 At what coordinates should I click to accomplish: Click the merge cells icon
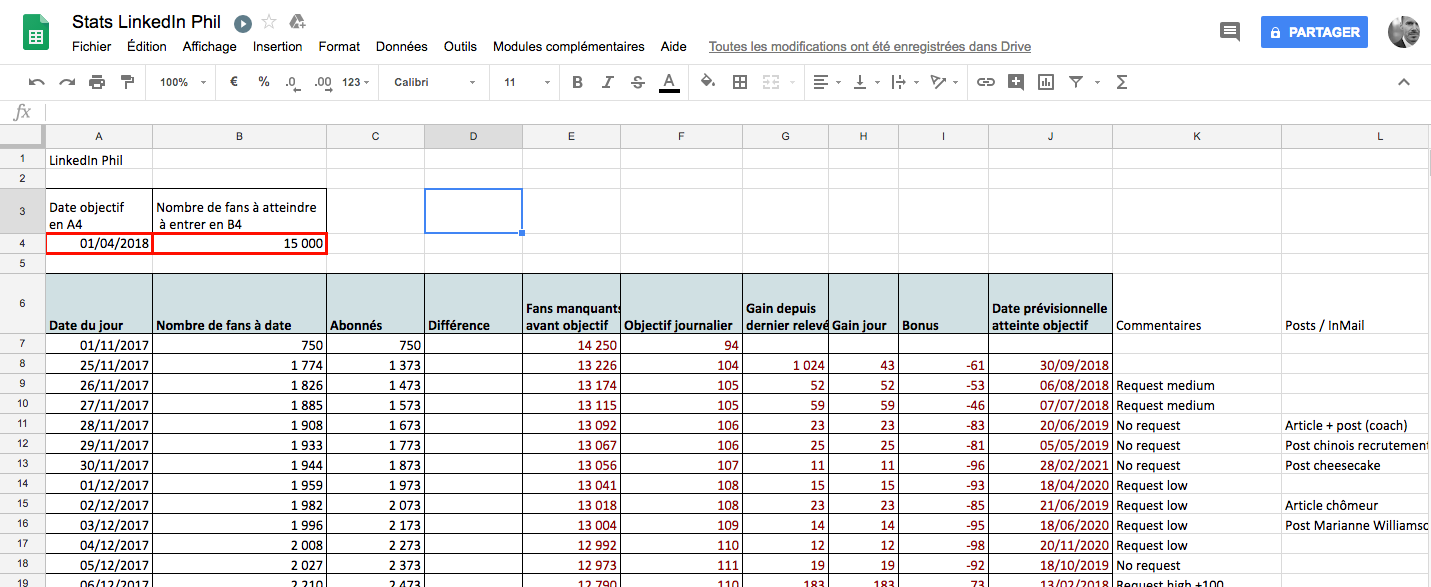[x=771, y=82]
